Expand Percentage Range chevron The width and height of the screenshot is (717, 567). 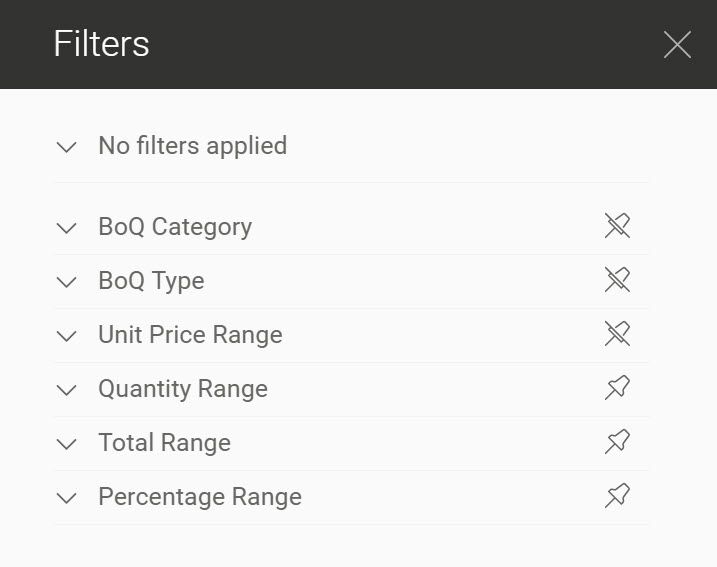pyautogui.click(x=67, y=498)
